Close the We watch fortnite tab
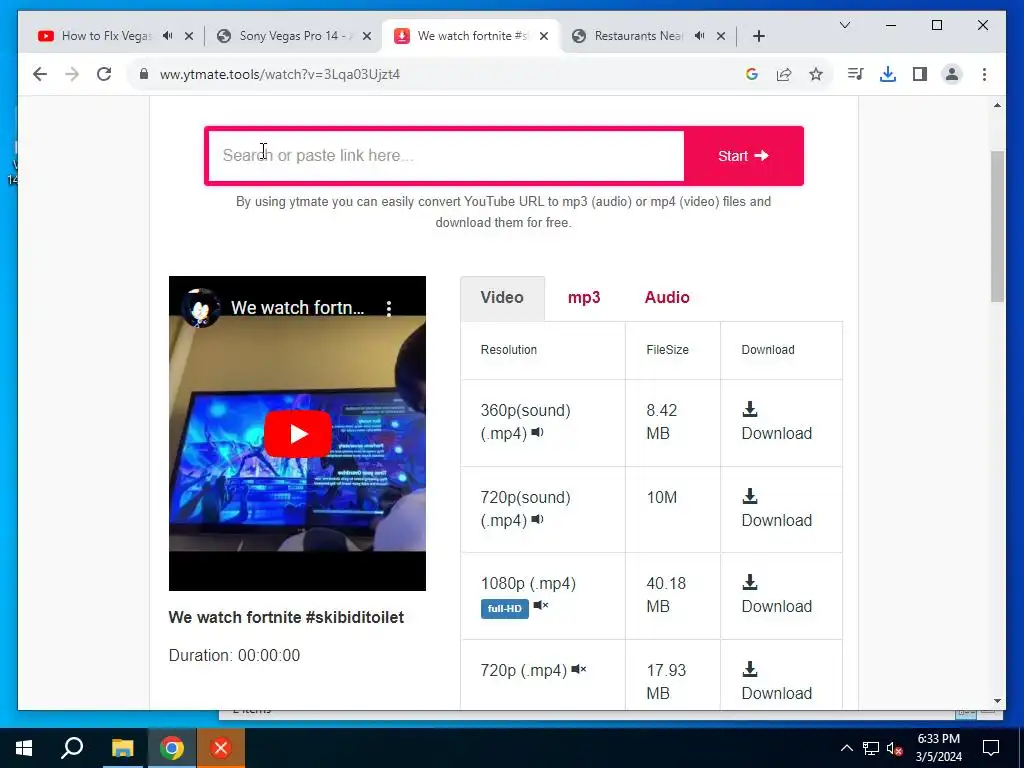Screen dimensions: 1024x768 [543, 36]
